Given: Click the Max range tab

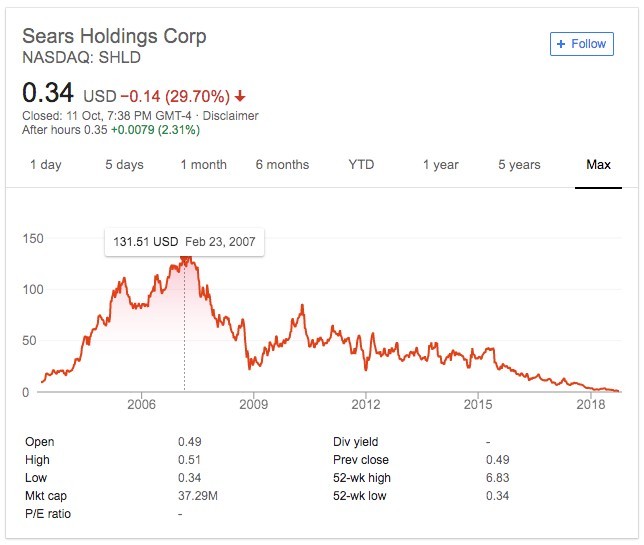Looking at the screenshot, I should coord(598,165).
